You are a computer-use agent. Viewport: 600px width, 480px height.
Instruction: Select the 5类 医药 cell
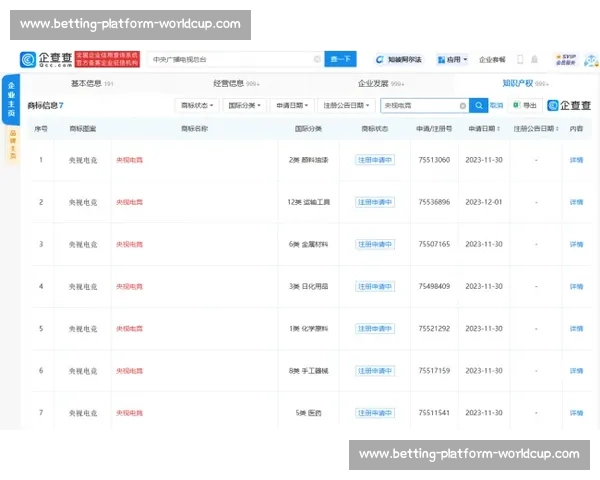click(308, 413)
